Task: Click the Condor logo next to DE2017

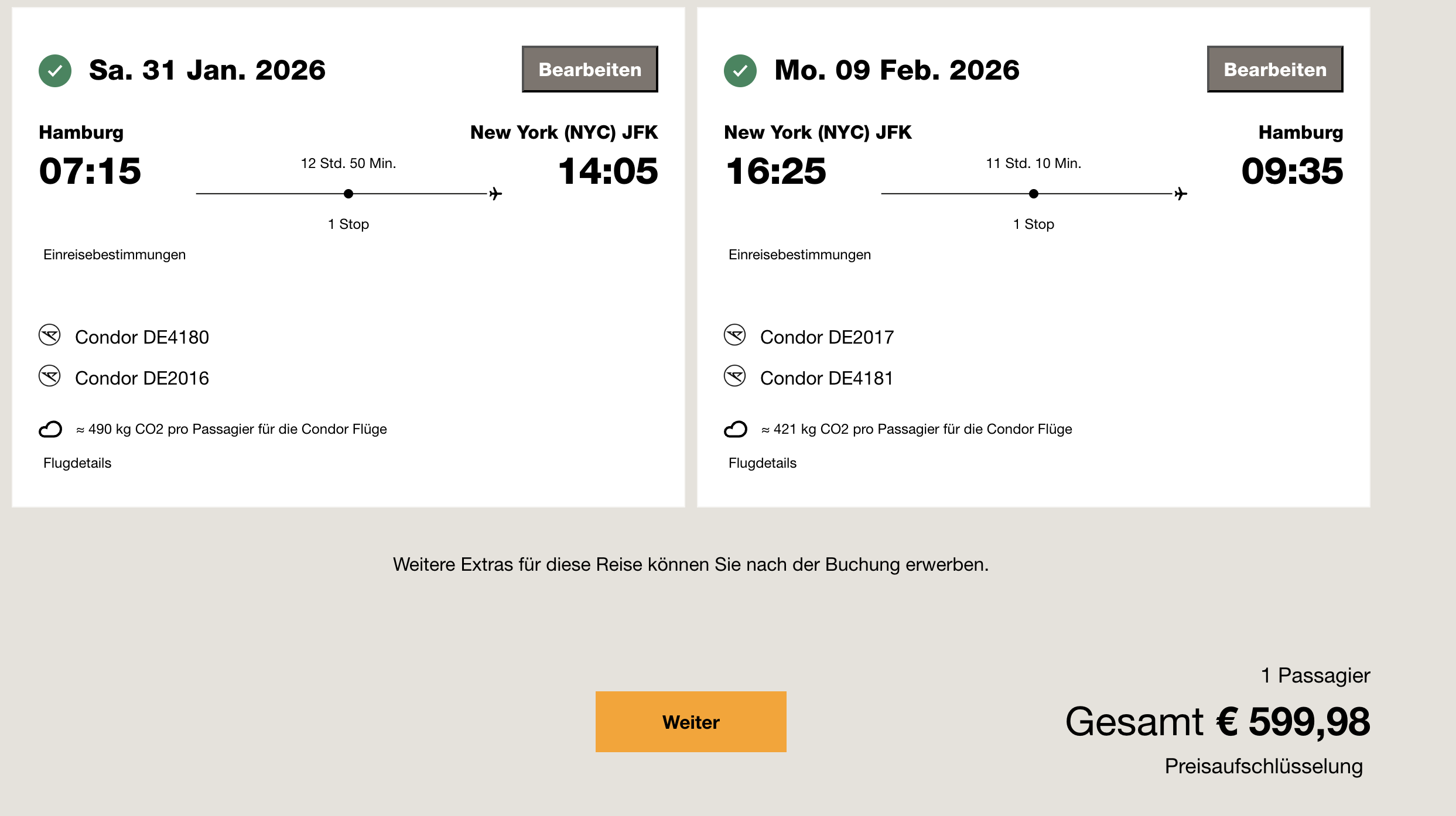Action: coord(735,335)
